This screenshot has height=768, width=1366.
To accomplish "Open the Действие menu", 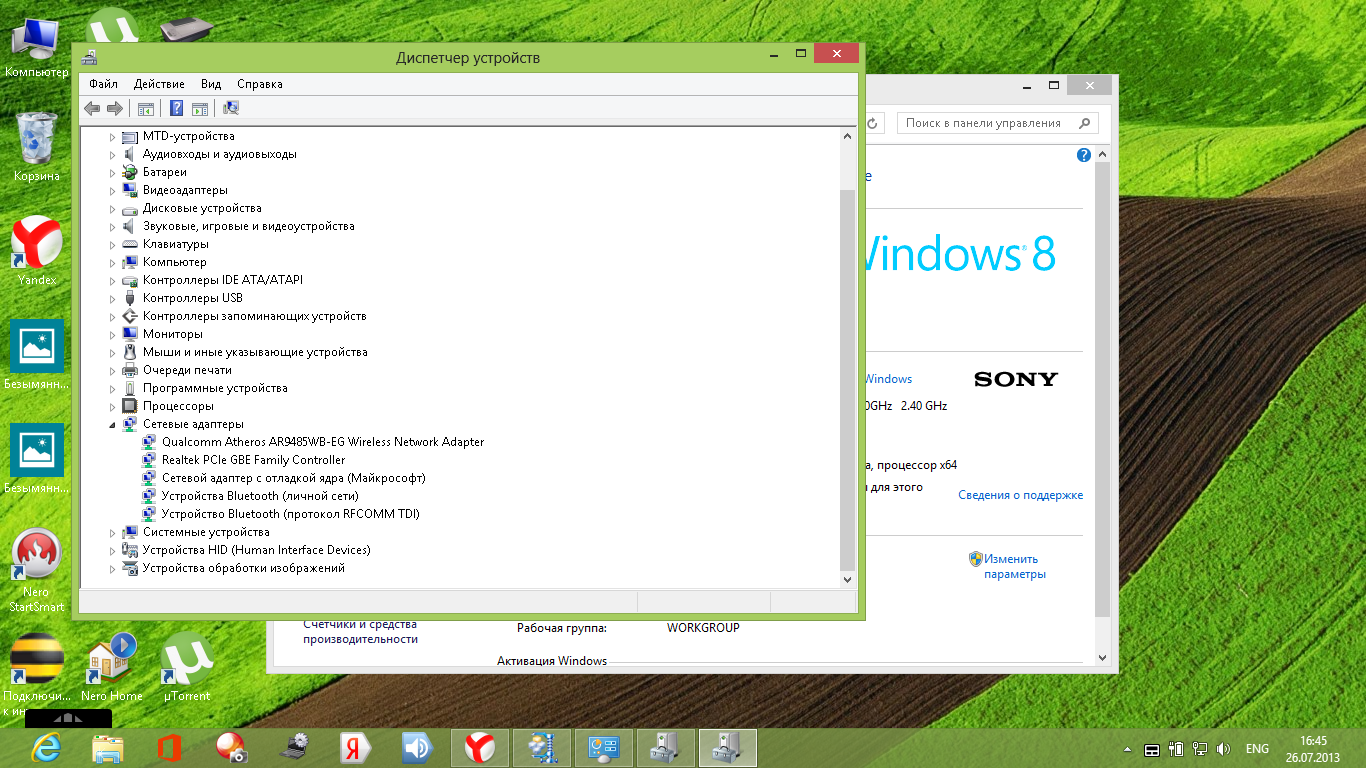I will pyautogui.click(x=159, y=84).
